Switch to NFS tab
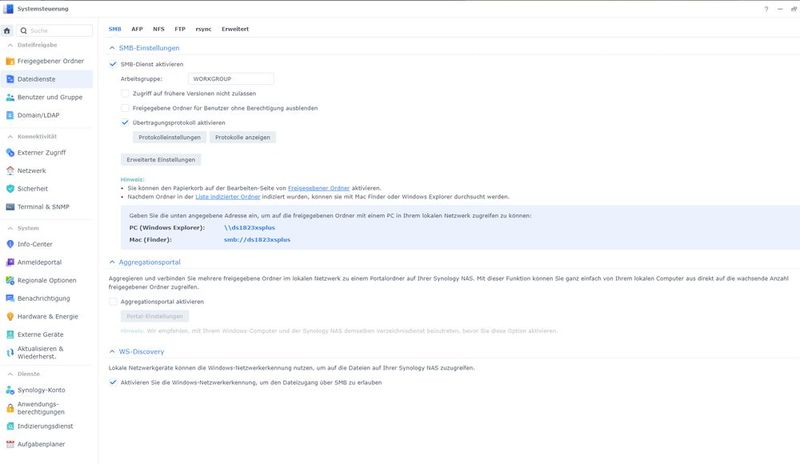 [x=159, y=29]
